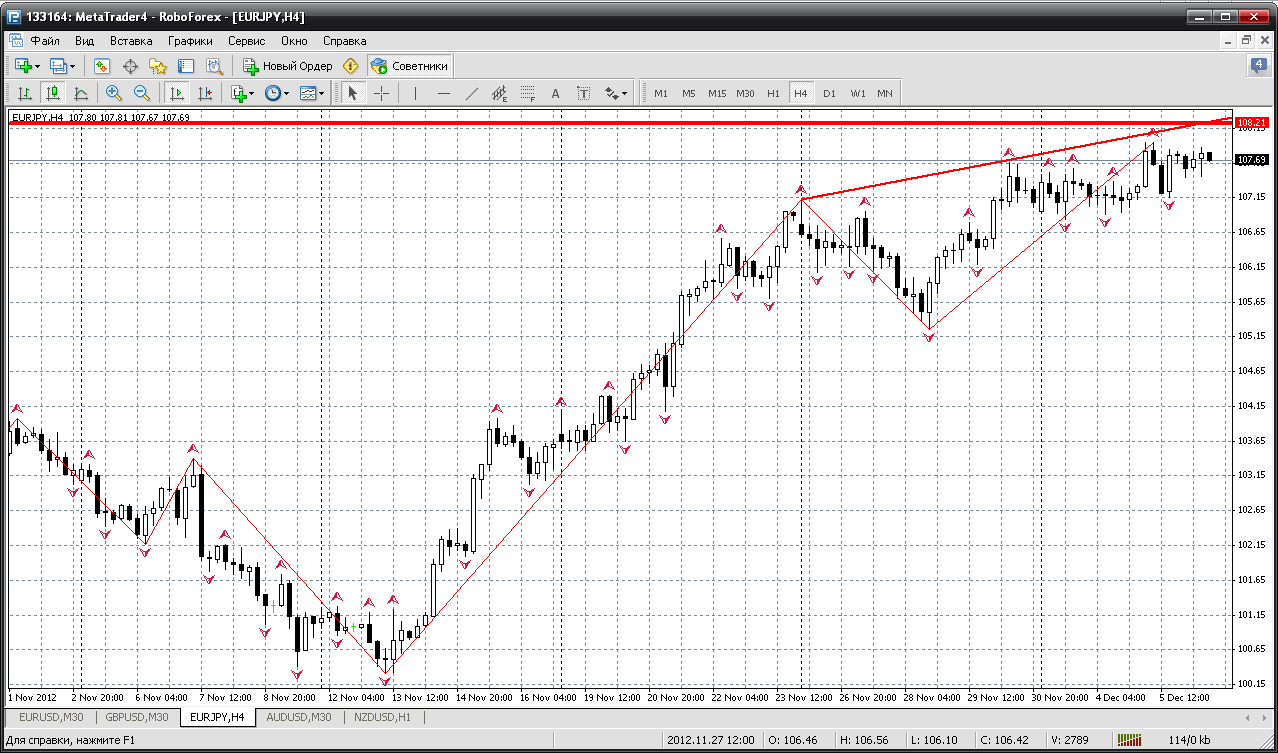Toggle the Советники expert advisors button
Screen dimensions: 1278x753
coord(410,66)
